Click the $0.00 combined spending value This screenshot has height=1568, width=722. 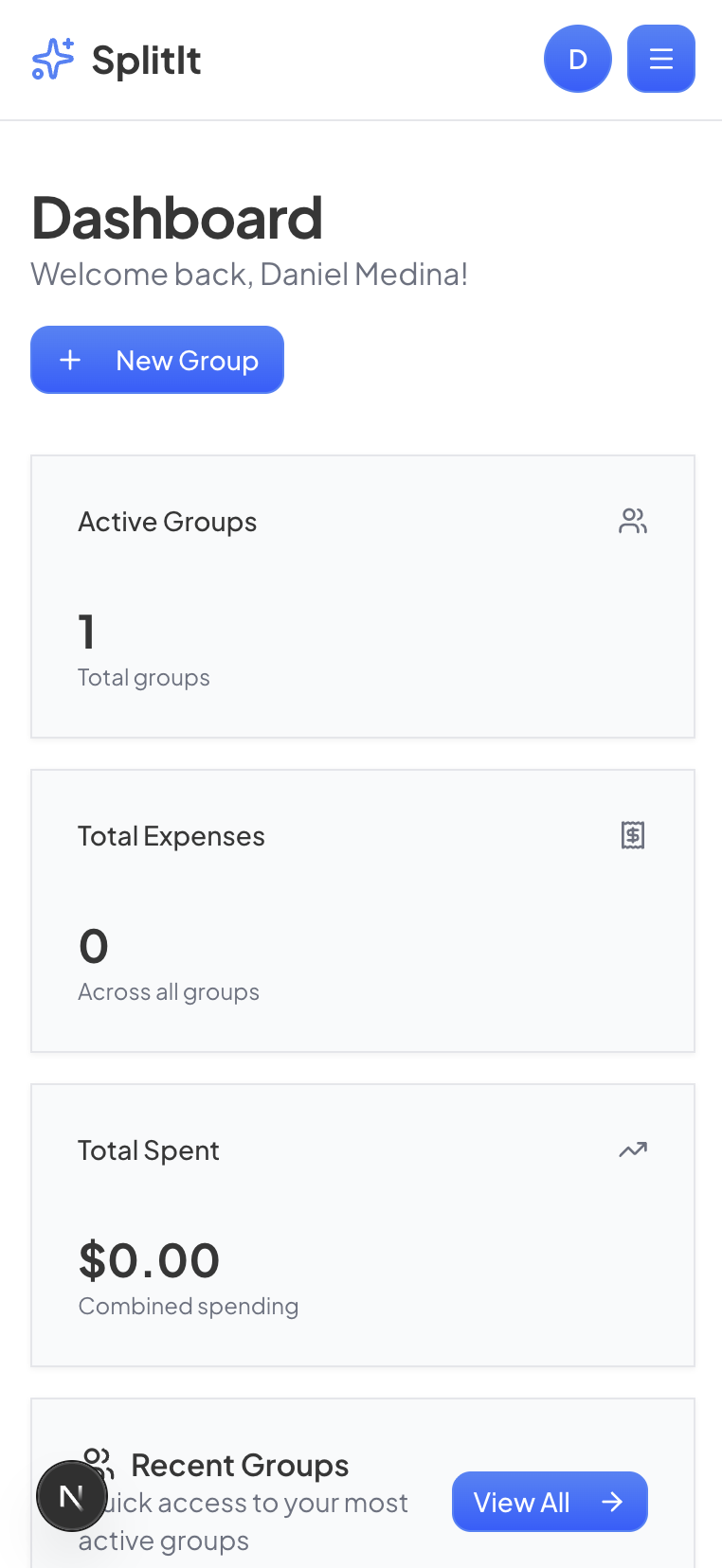pos(149,1260)
